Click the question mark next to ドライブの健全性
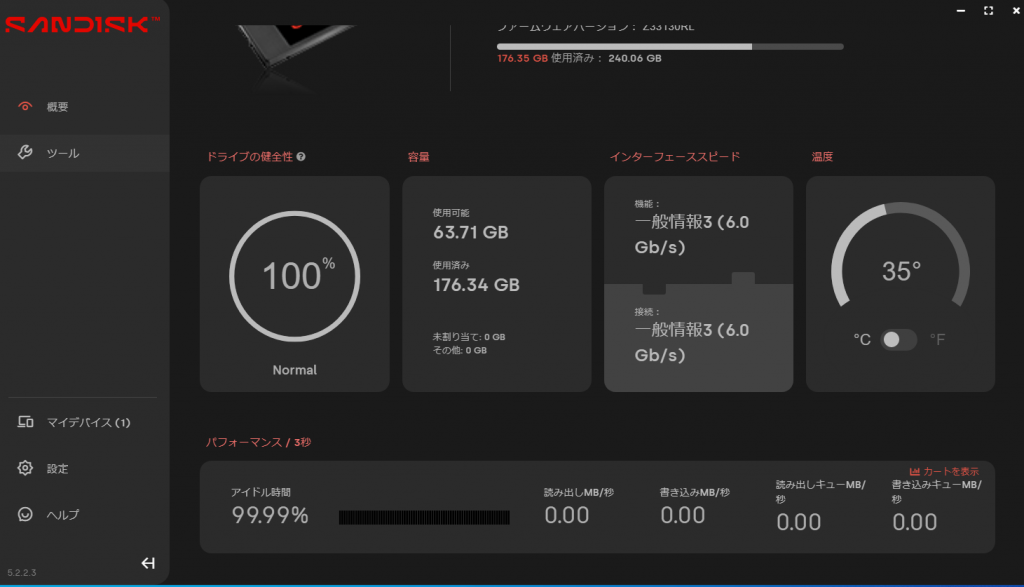Image resolution: width=1024 pixels, height=587 pixels. coord(301,157)
